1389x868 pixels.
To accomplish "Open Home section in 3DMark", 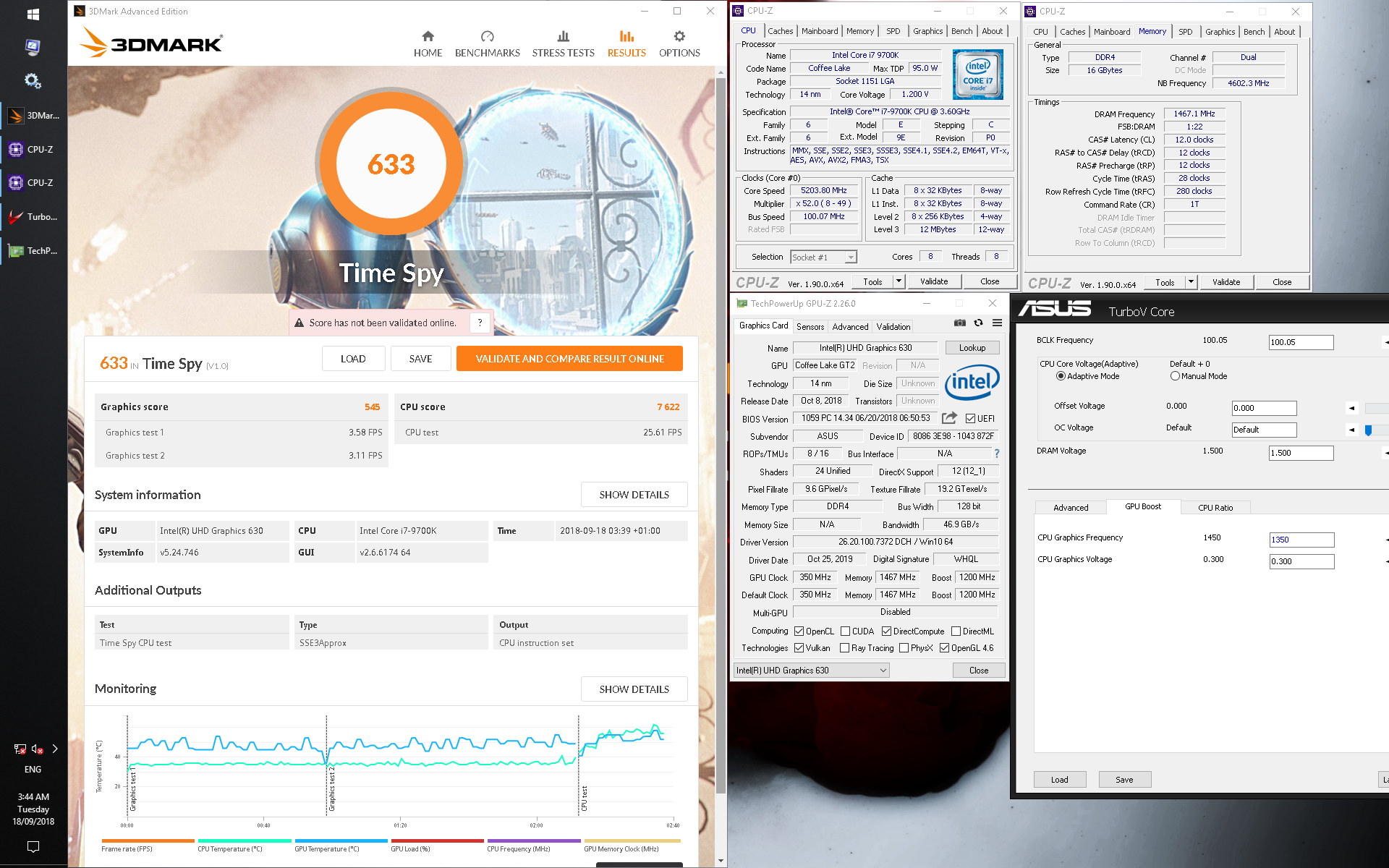I will pyautogui.click(x=428, y=43).
